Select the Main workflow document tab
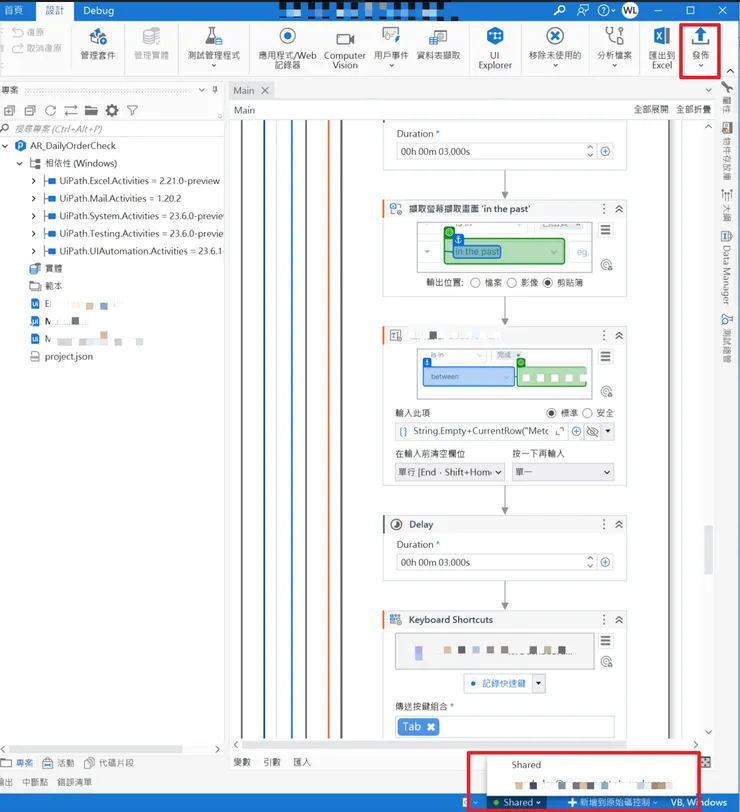 pyautogui.click(x=243, y=91)
